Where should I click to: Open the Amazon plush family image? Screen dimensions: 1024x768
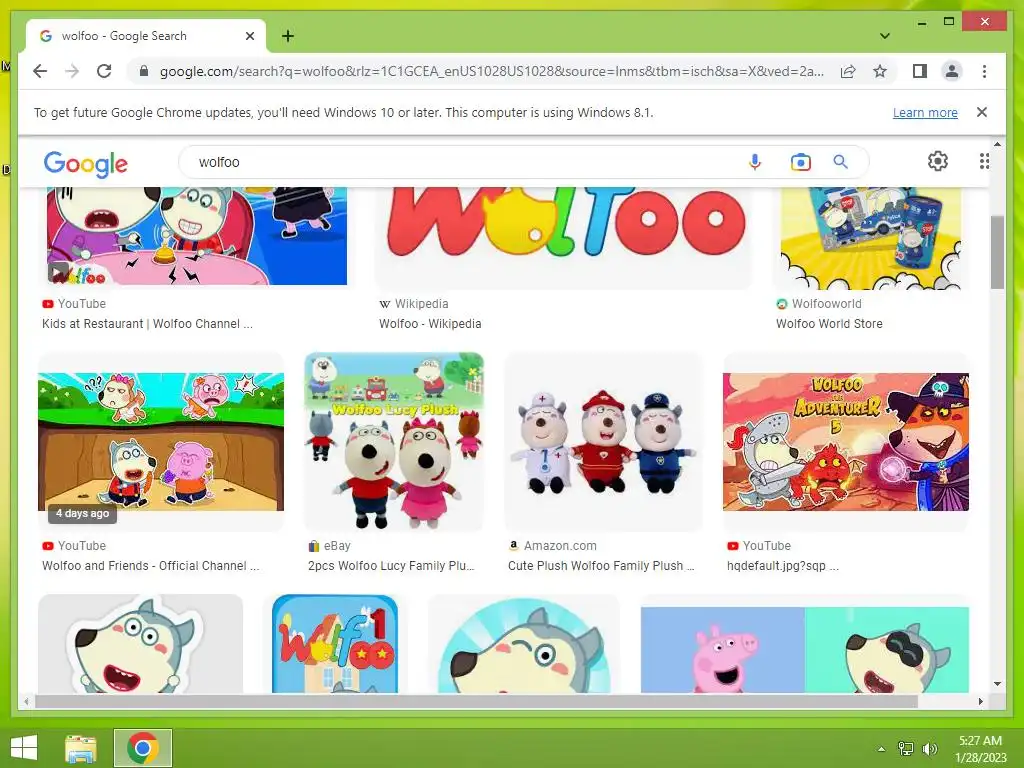coord(603,441)
